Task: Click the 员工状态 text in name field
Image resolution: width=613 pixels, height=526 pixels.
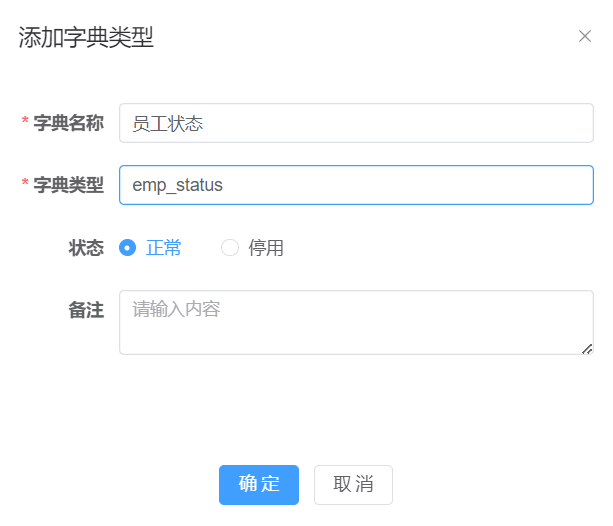Action: point(168,124)
